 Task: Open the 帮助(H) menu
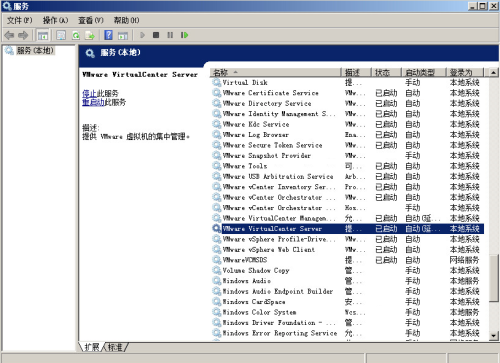click(127, 20)
